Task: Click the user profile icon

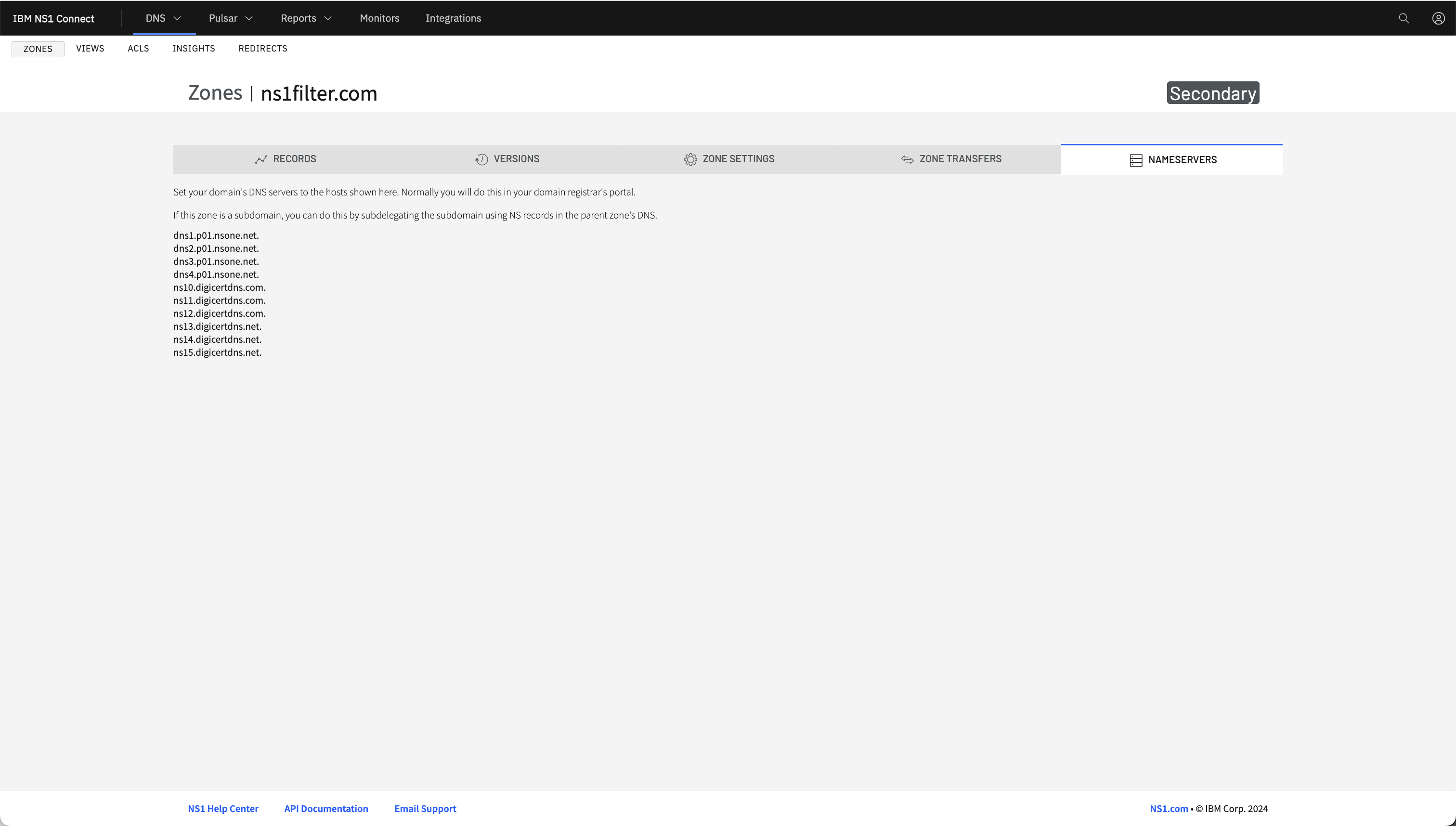Action: pyautogui.click(x=1438, y=17)
